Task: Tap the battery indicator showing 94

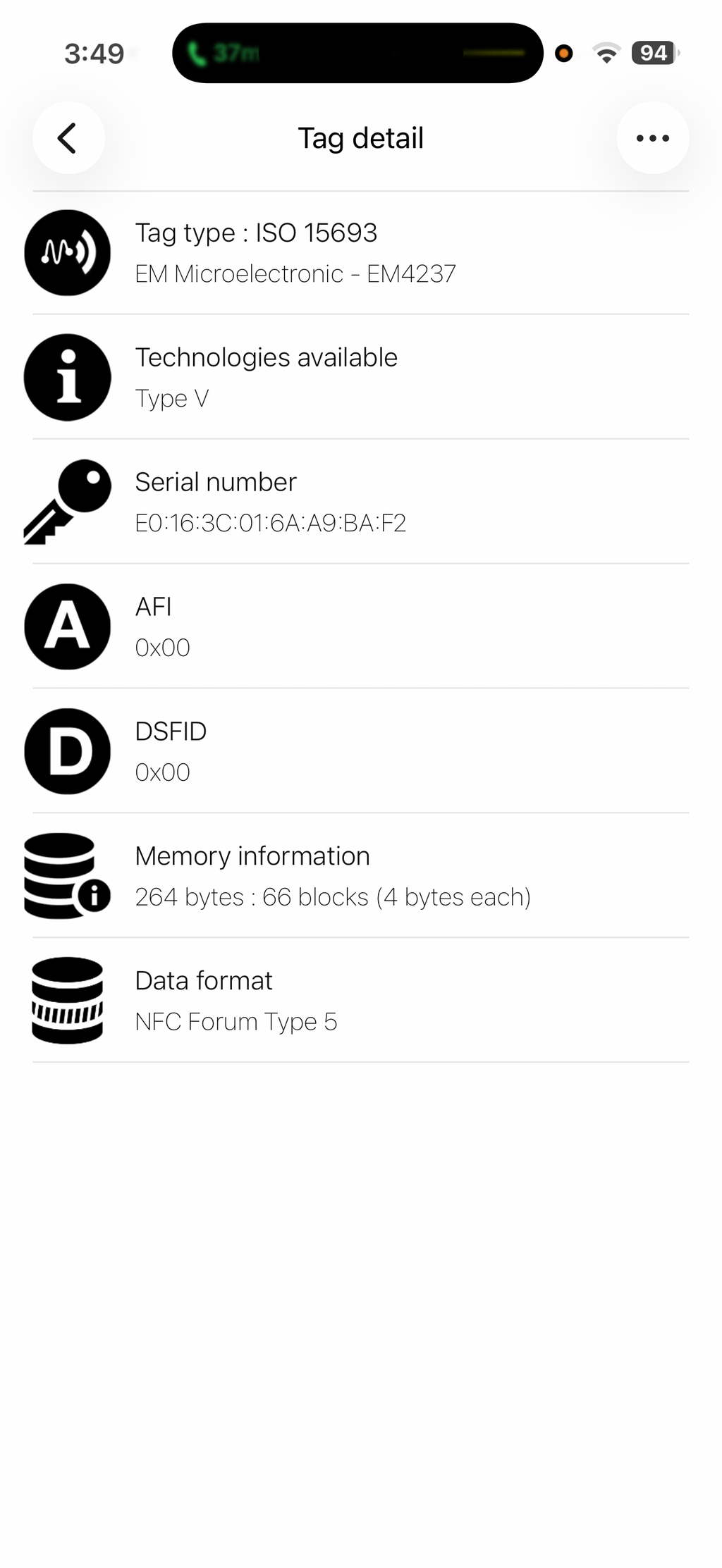Action: click(x=655, y=53)
